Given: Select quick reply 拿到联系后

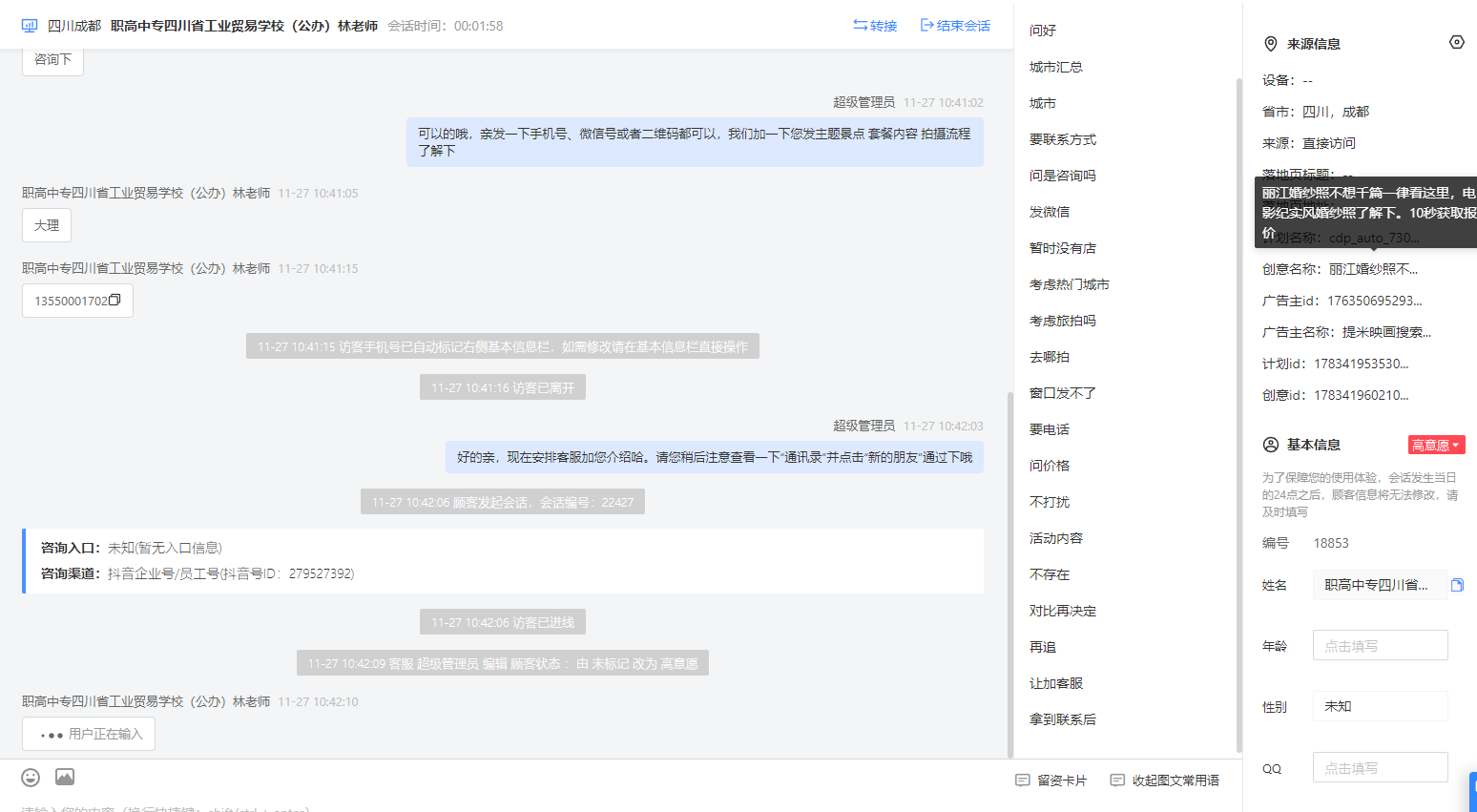Looking at the screenshot, I should [x=1063, y=719].
